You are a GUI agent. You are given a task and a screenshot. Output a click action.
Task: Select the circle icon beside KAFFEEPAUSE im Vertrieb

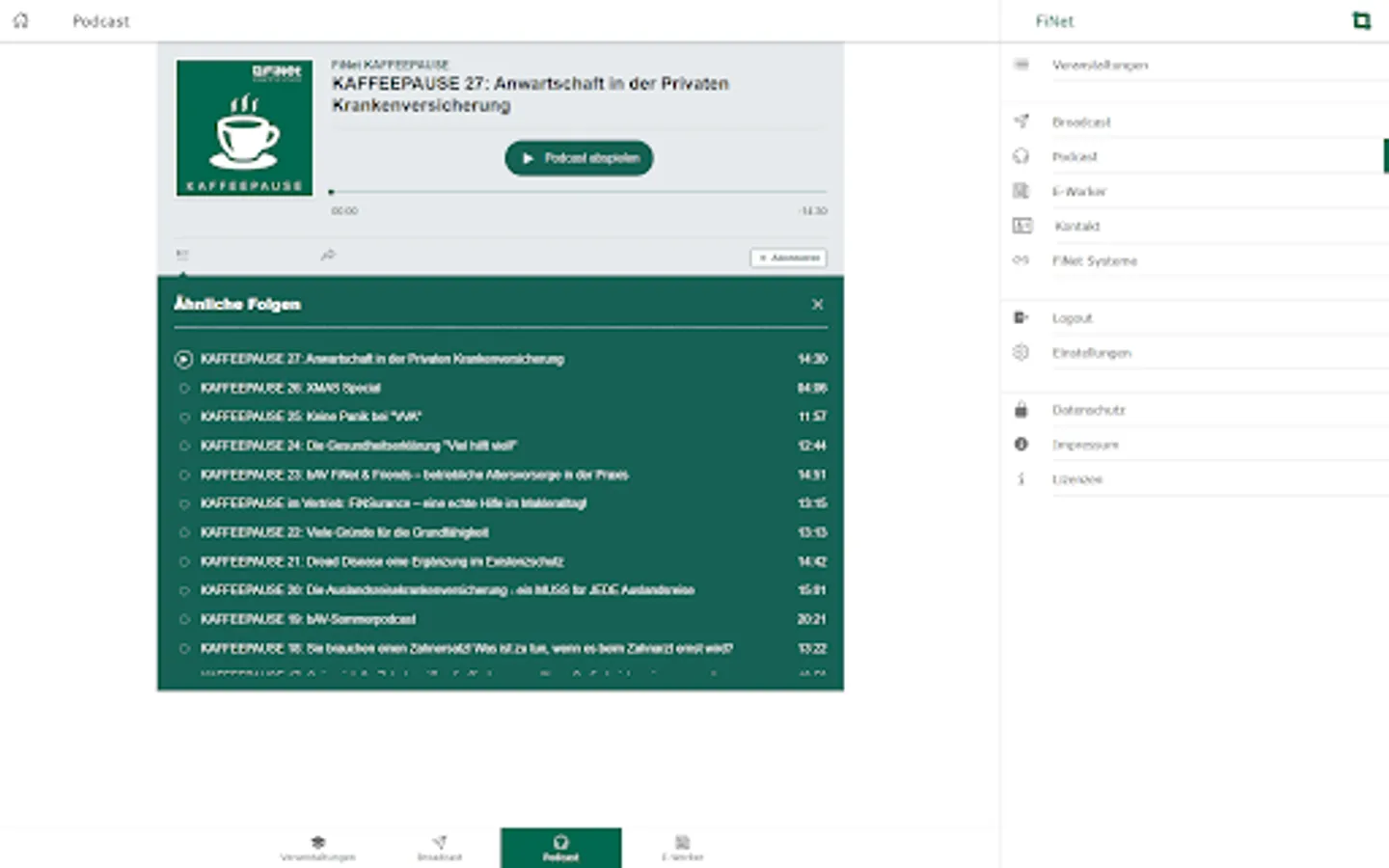[x=183, y=503]
